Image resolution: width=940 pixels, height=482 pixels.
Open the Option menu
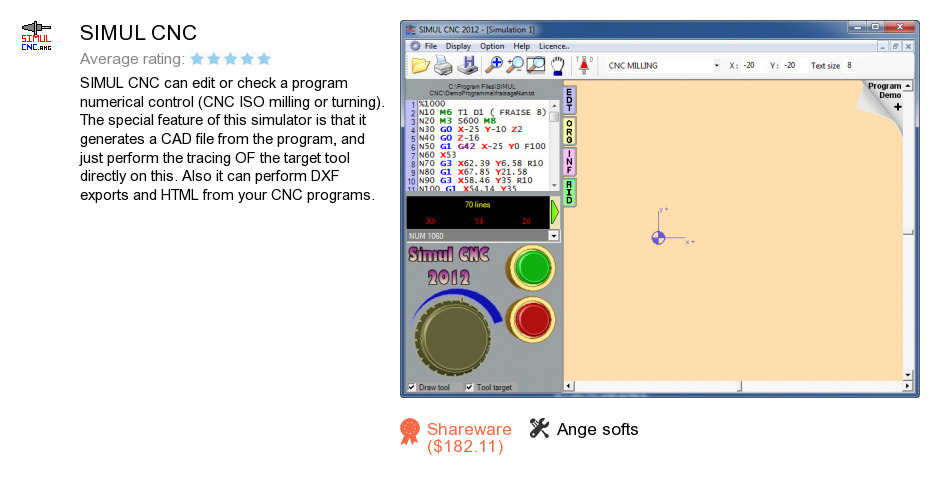pyautogui.click(x=492, y=46)
